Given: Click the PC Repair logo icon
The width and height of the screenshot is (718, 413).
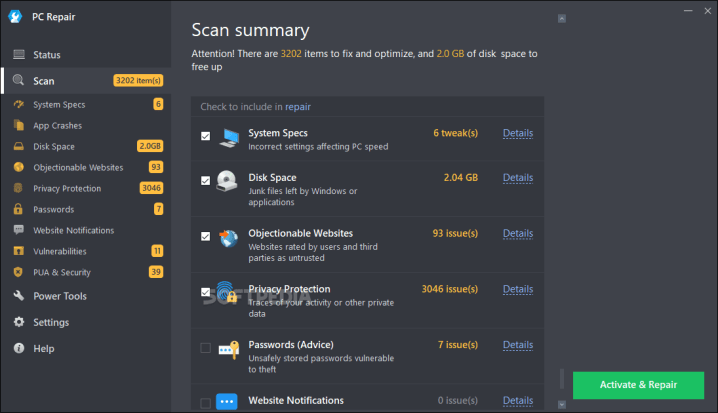Looking at the screenshot, I should [x=15, y=16].
